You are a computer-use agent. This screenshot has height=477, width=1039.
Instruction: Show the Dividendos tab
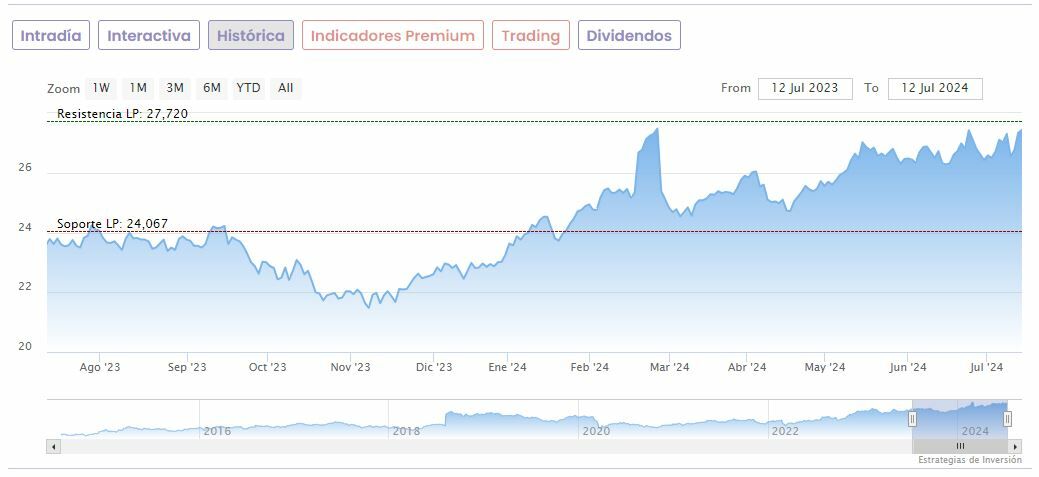(x=629, y=36)
